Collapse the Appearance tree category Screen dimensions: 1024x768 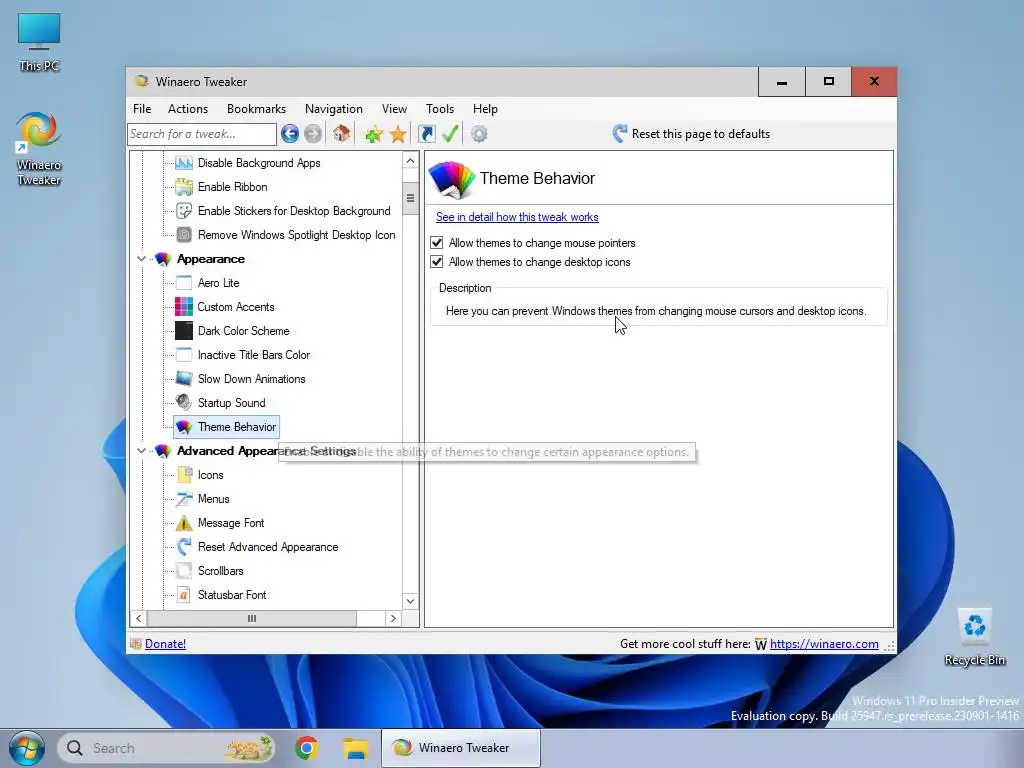click(141, 259)
